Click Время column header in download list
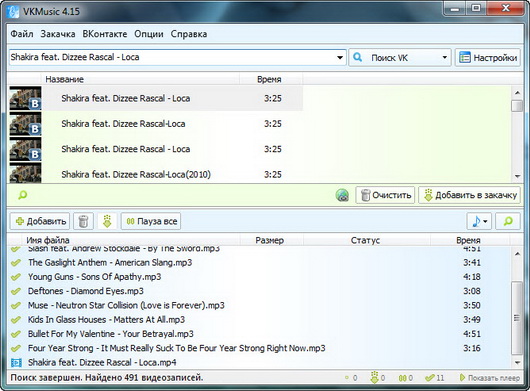The width and height of the screenshot is (530, 391). [x=469, y=240]
